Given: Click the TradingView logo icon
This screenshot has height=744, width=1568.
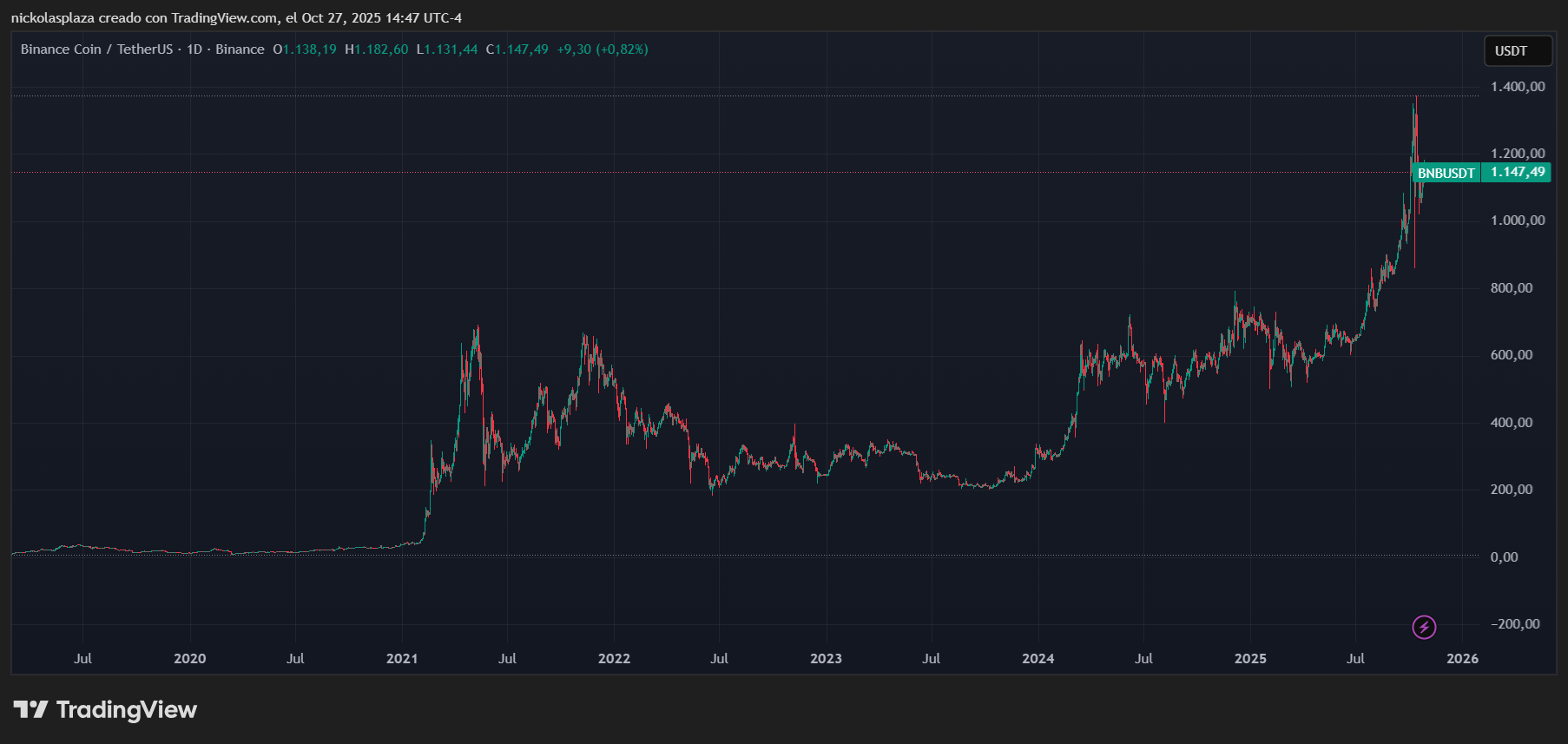Looking at the screenshot, I should (x=30, y=710).
